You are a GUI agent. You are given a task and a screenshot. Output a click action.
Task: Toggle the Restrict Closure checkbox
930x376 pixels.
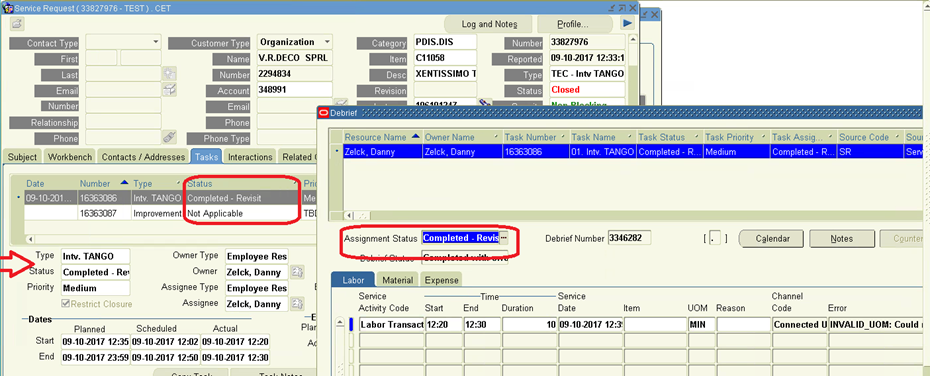point(66,304)
